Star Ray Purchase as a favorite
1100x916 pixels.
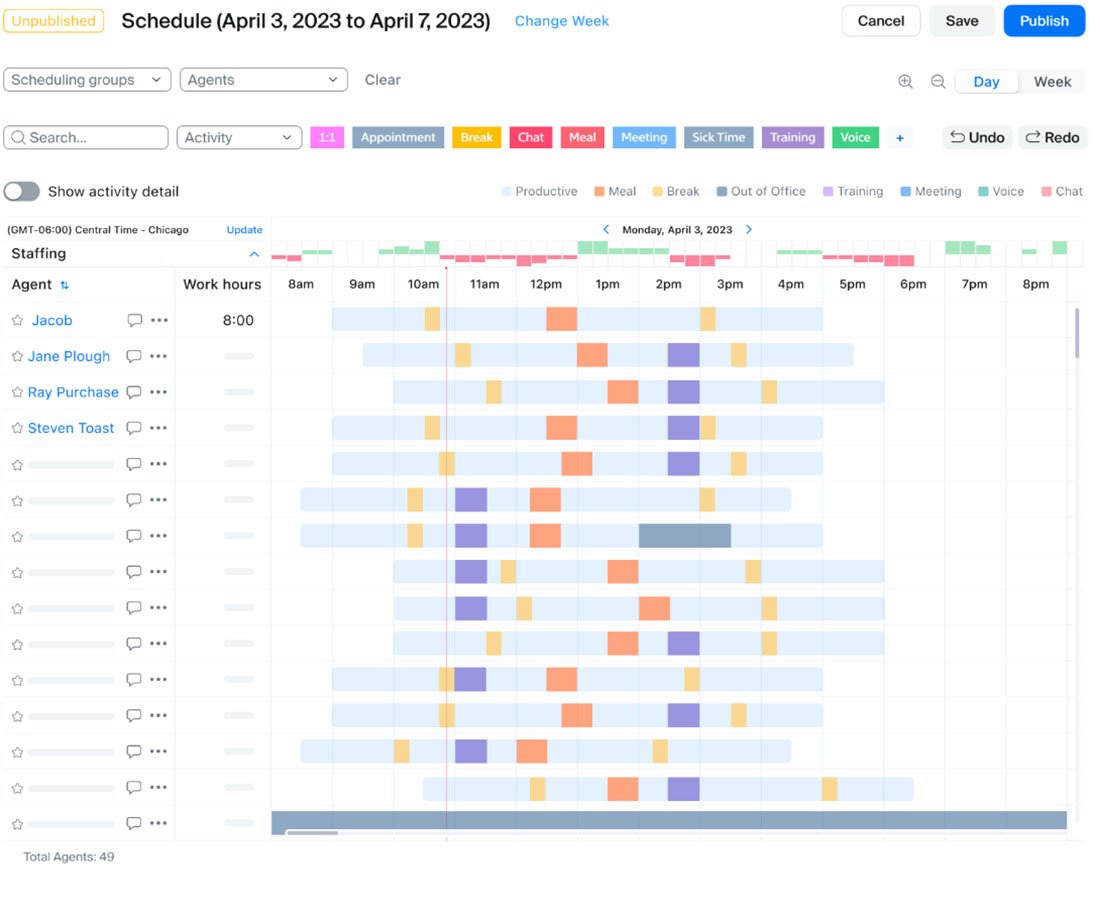click(19, 392)
